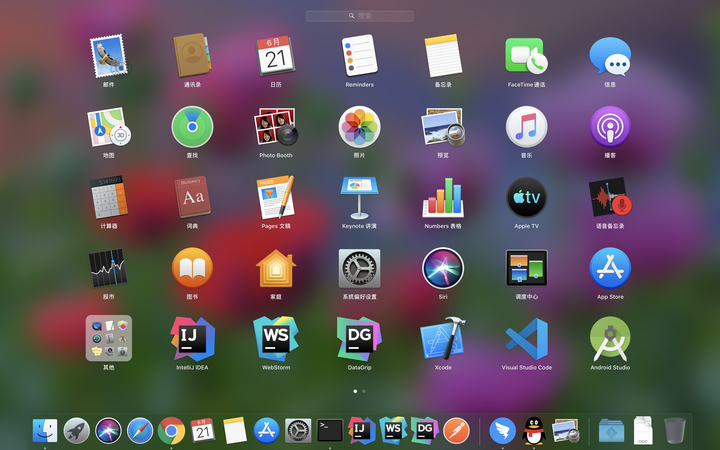
Task: Open the Podcasts (播客) app
Action: [610, 127]
